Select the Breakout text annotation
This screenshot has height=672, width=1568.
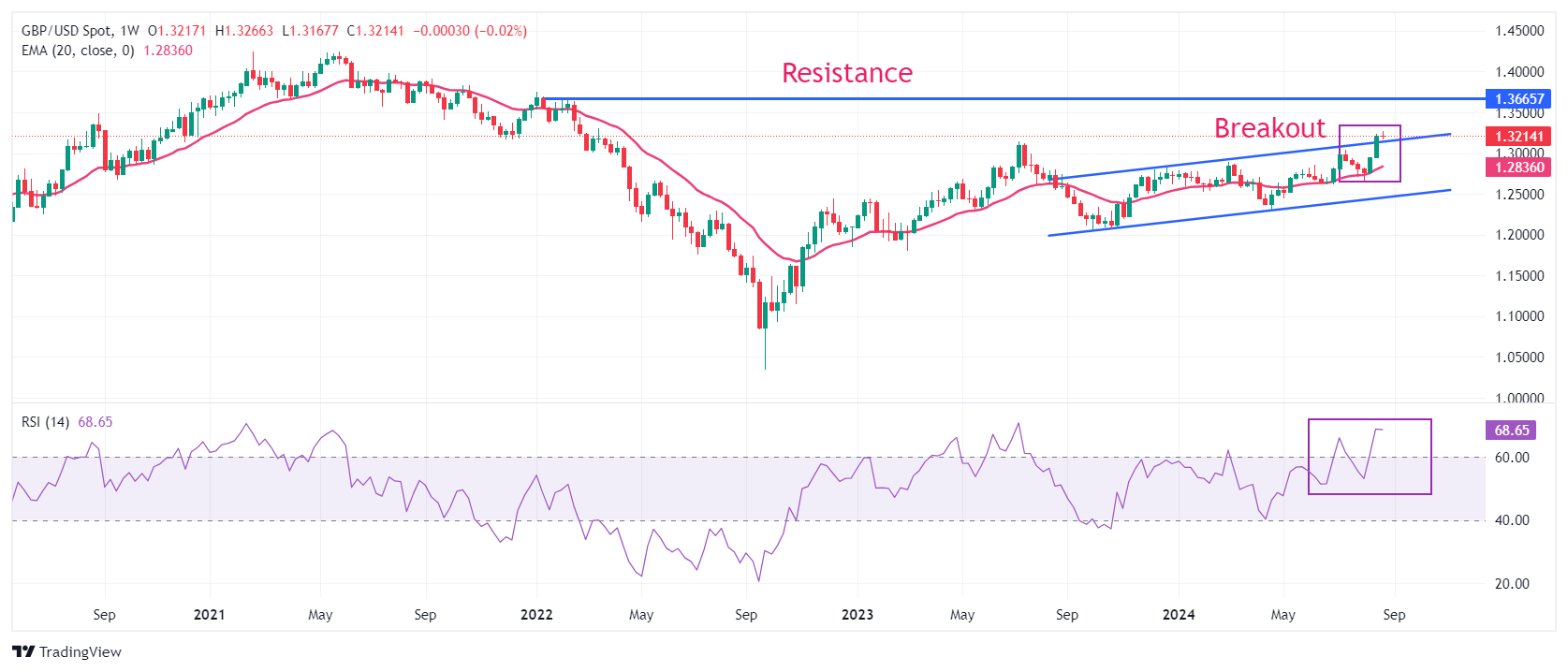click(1269, 128)
